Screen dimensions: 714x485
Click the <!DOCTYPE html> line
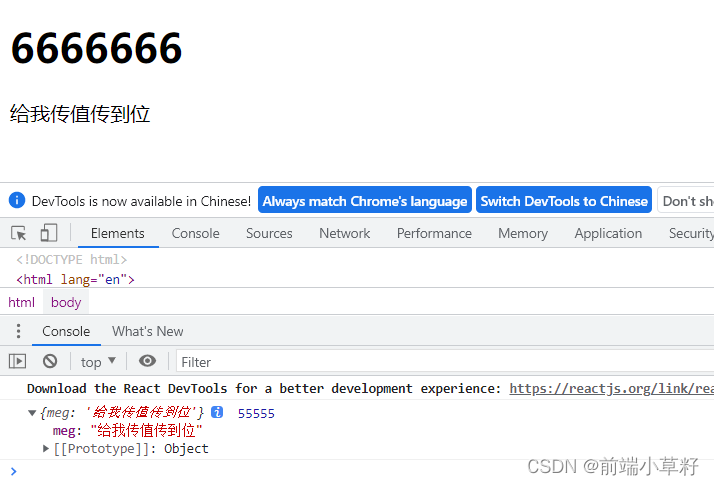tap(71, 260)
